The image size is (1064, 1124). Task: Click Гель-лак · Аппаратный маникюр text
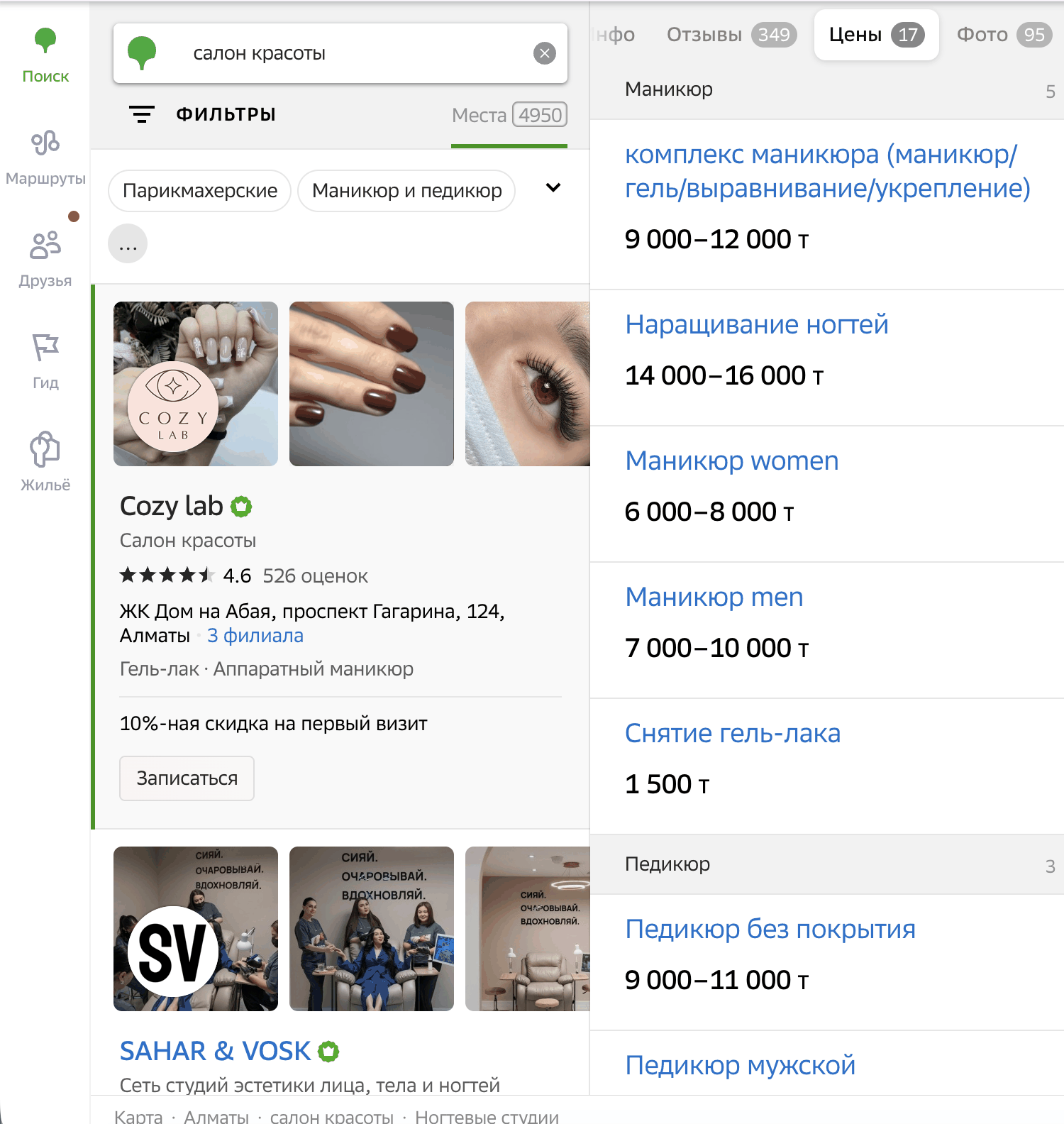coord(267,669)
